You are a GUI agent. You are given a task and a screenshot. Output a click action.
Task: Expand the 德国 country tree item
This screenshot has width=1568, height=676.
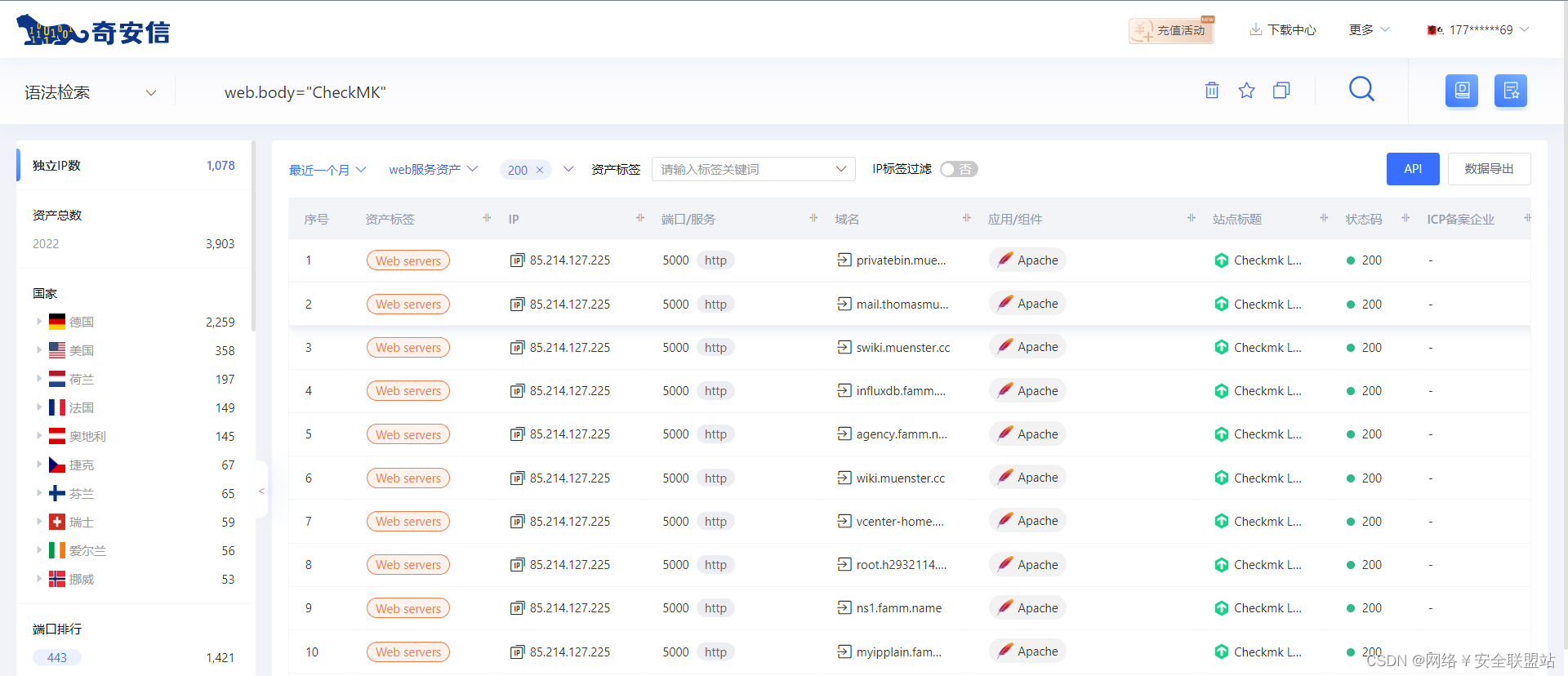click(x=38, y=322)
